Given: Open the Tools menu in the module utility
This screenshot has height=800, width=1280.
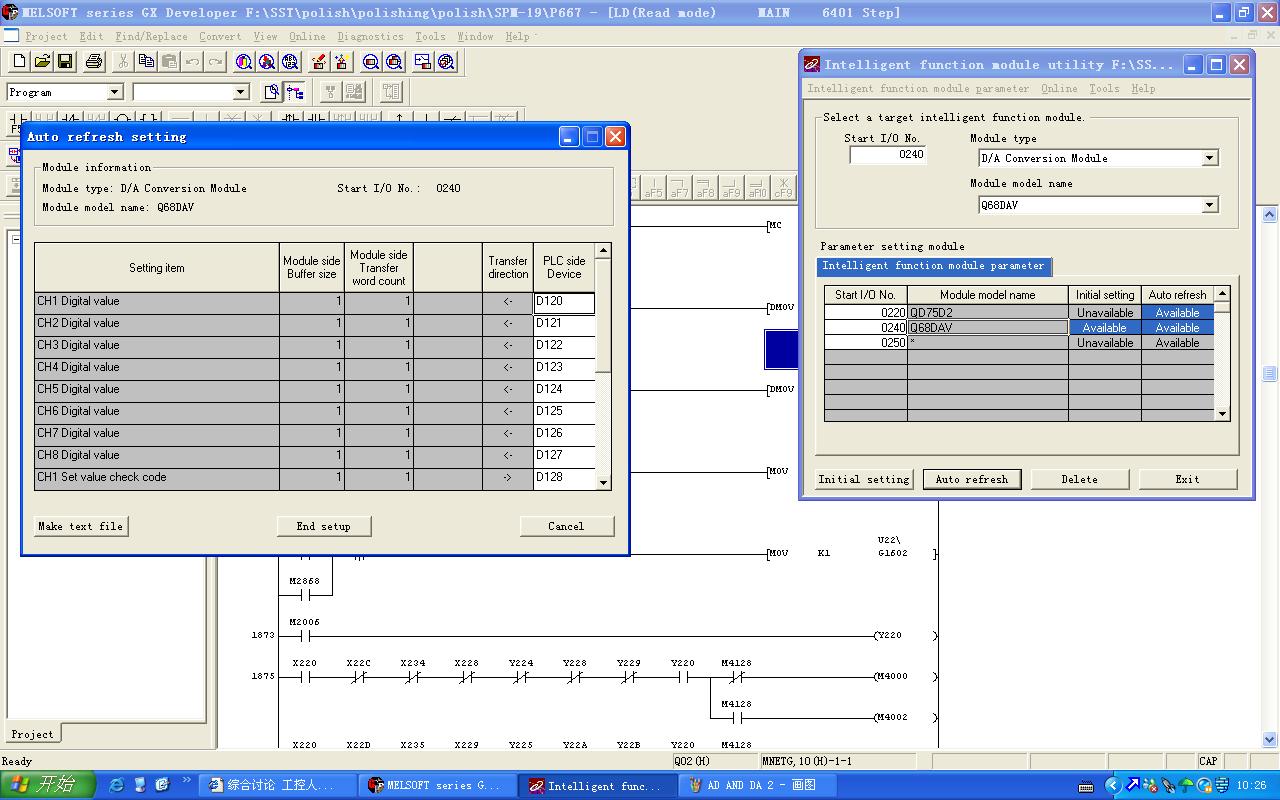Looking at the screenshot, I should pos(1104,88).
